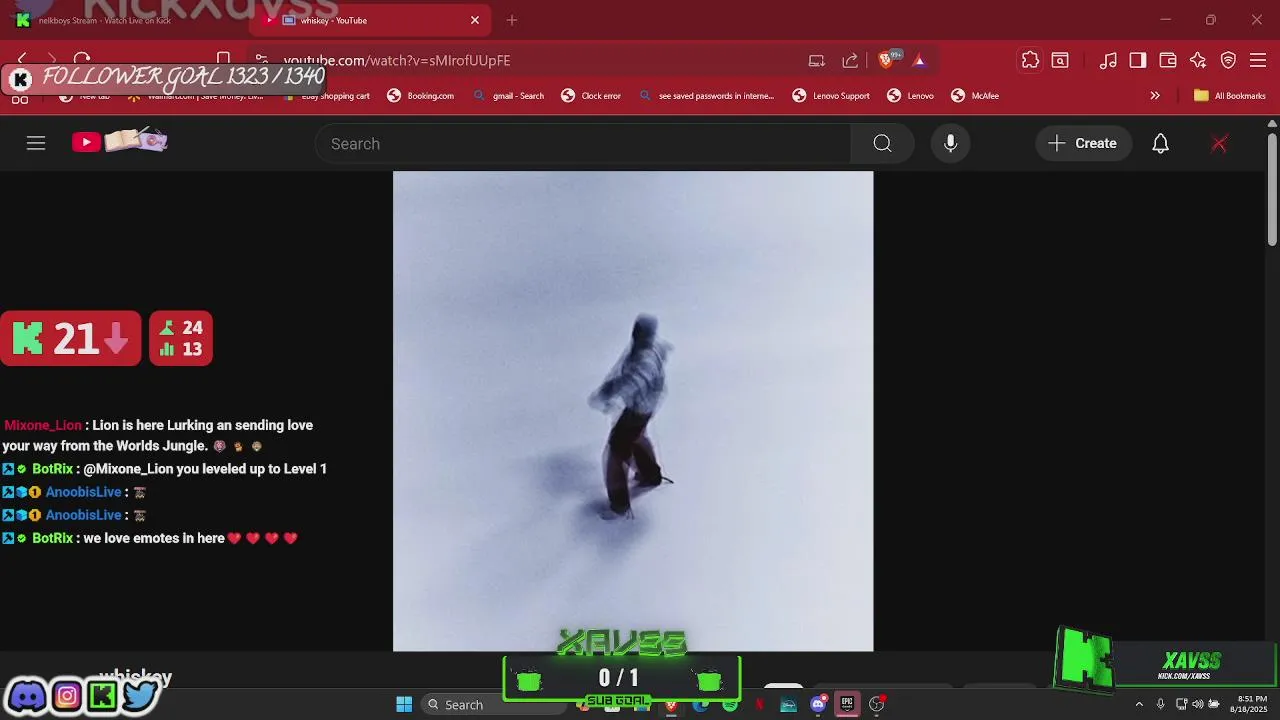Close the whiskey - YouTube tab
Image resolution: width=1280 pixels, height=720 pixels.
coord(475,20)
